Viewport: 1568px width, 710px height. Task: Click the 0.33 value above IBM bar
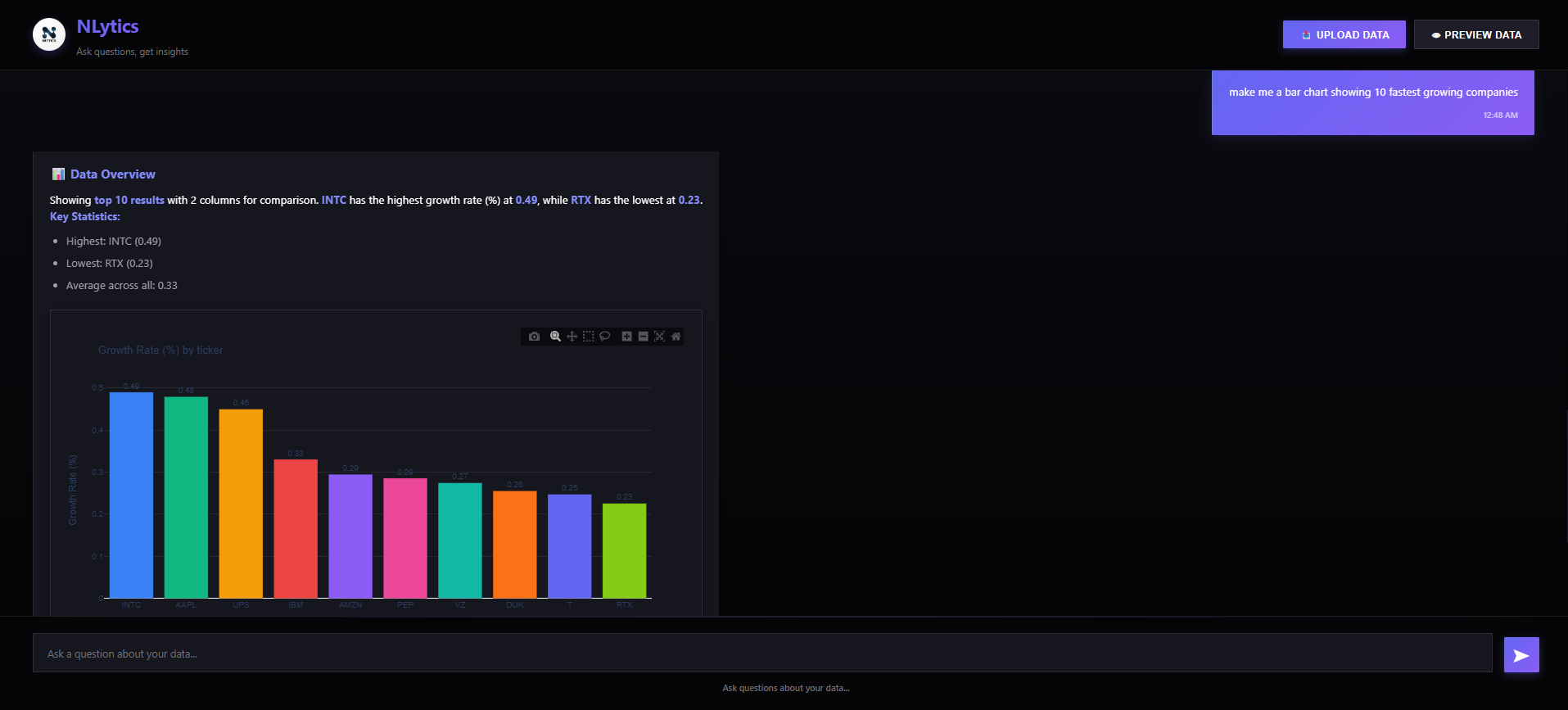coord(296,453)
